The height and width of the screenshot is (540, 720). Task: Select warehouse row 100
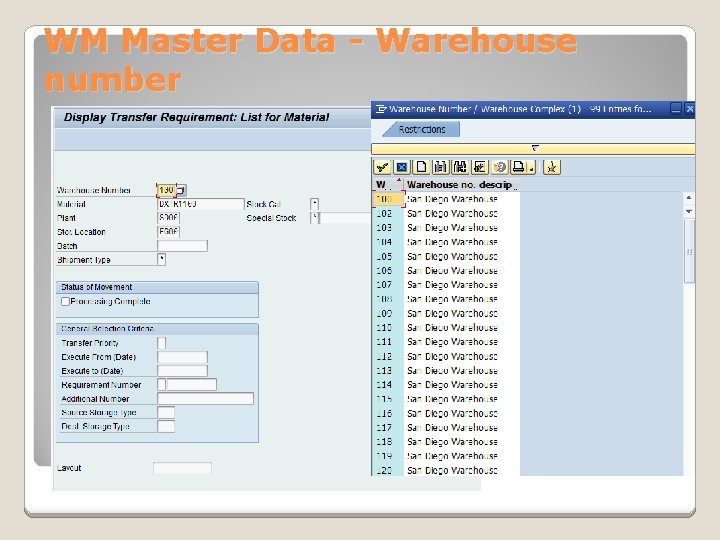pyautogui.click(x=446, y=199)
